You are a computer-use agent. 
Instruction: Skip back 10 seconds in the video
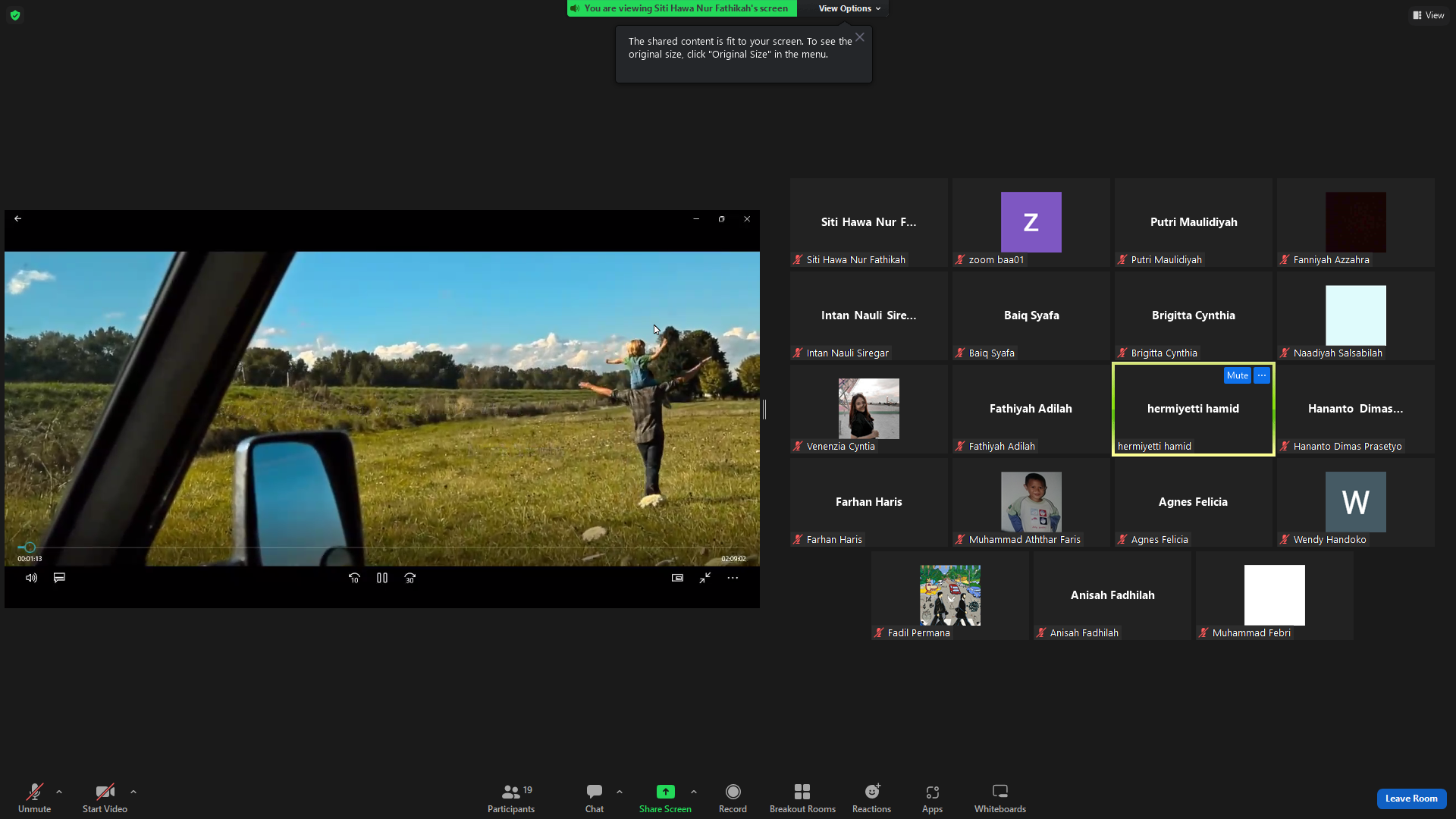(354, 578)
